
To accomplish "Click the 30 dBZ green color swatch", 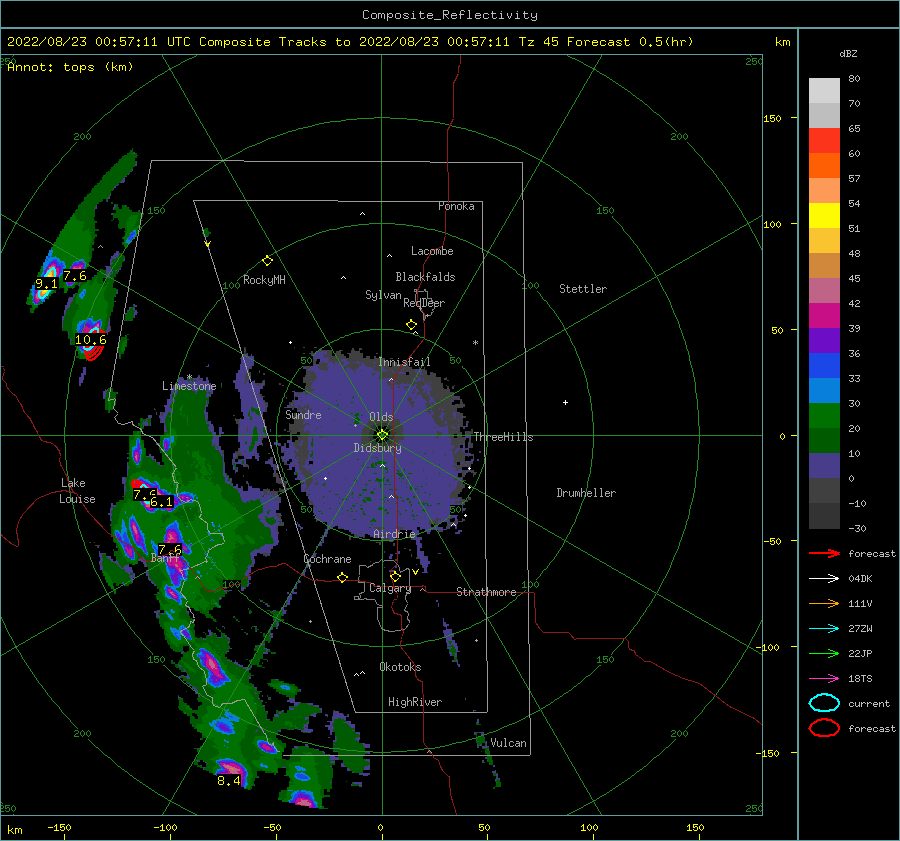I will click(x=824, y=416).
